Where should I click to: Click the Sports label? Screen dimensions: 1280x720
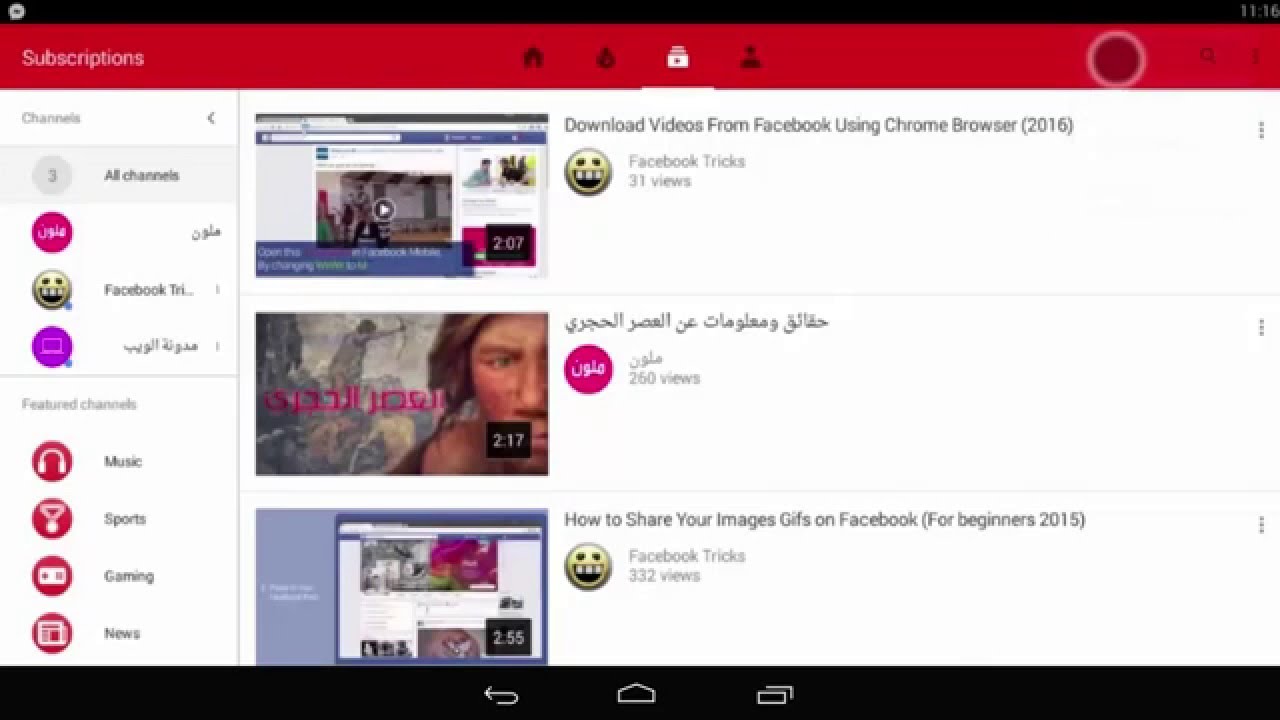(125, 519)
